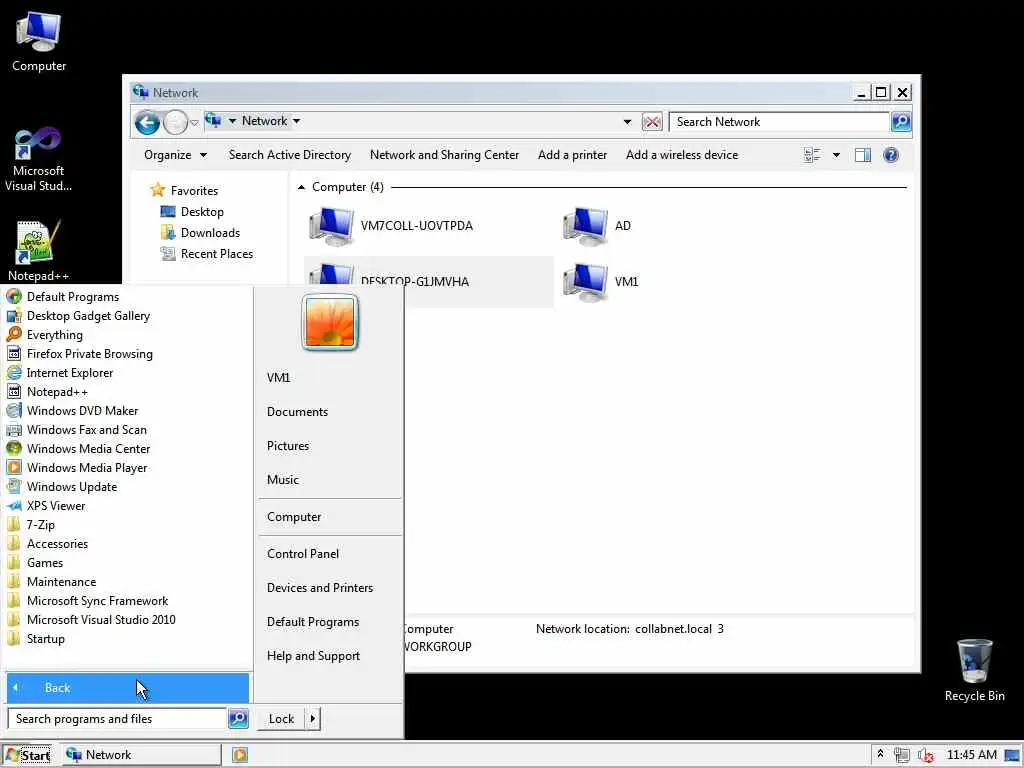Open the Organize menu
The image size is (1024, 768).
pyautogui.click(x=175, y=155)
